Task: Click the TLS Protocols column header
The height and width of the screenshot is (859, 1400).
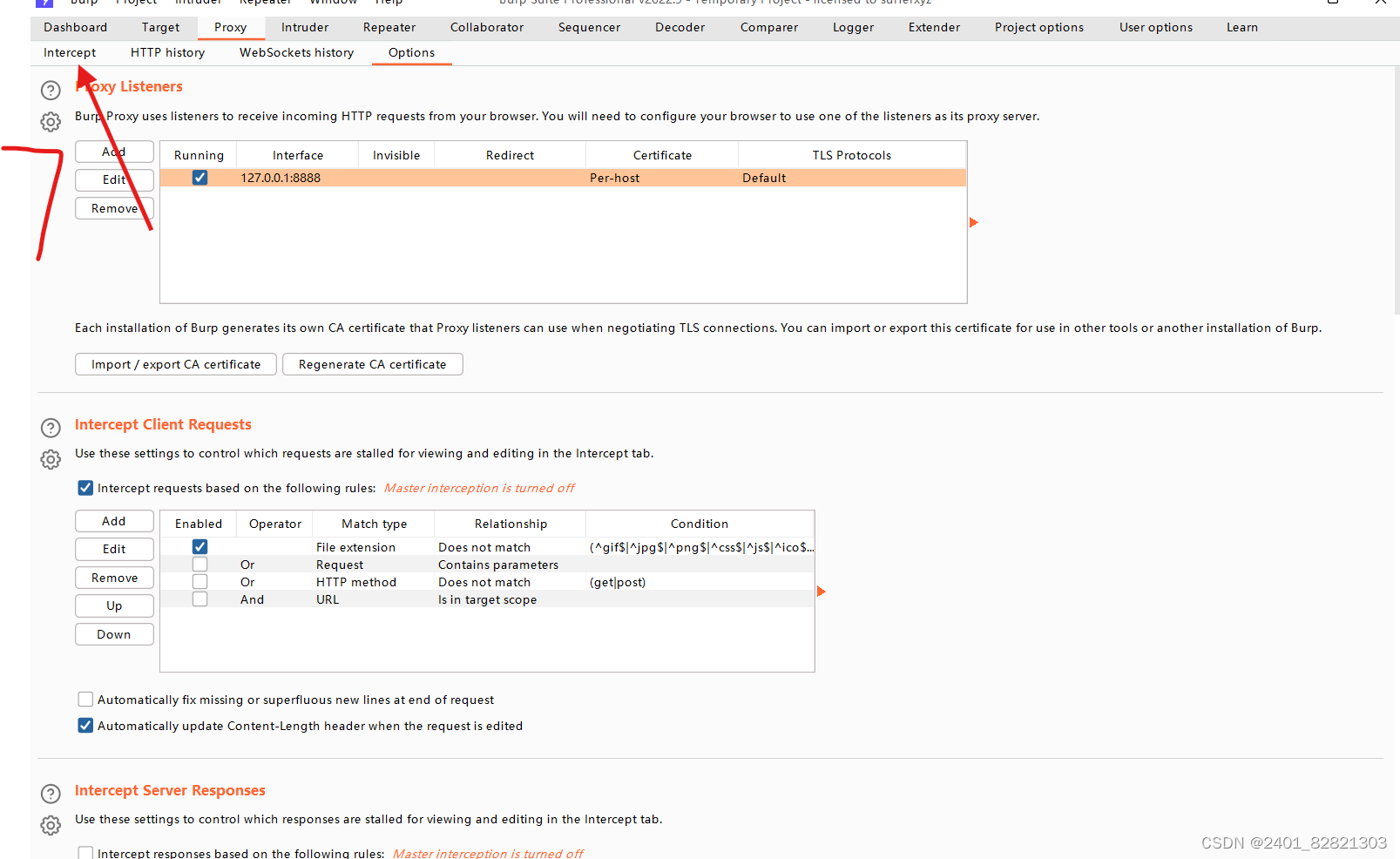Action: [x=852, y=155]
